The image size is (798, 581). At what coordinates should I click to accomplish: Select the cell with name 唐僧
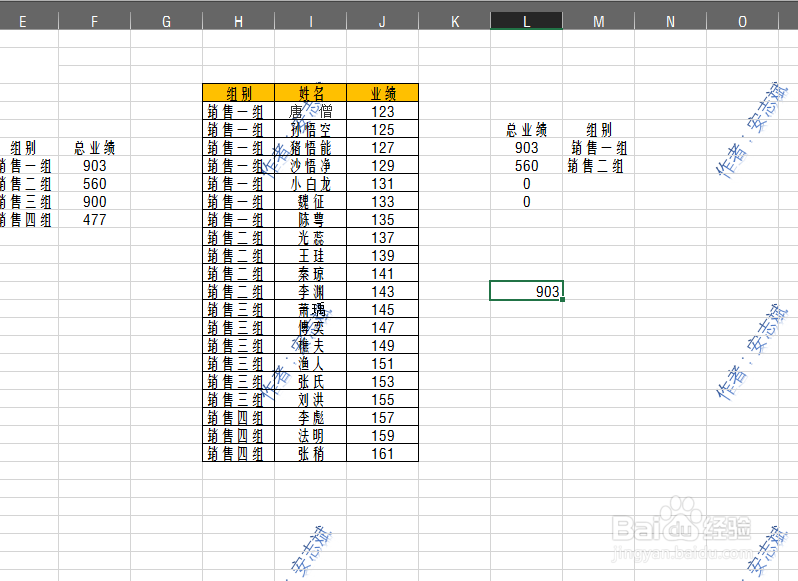point(310,111)
